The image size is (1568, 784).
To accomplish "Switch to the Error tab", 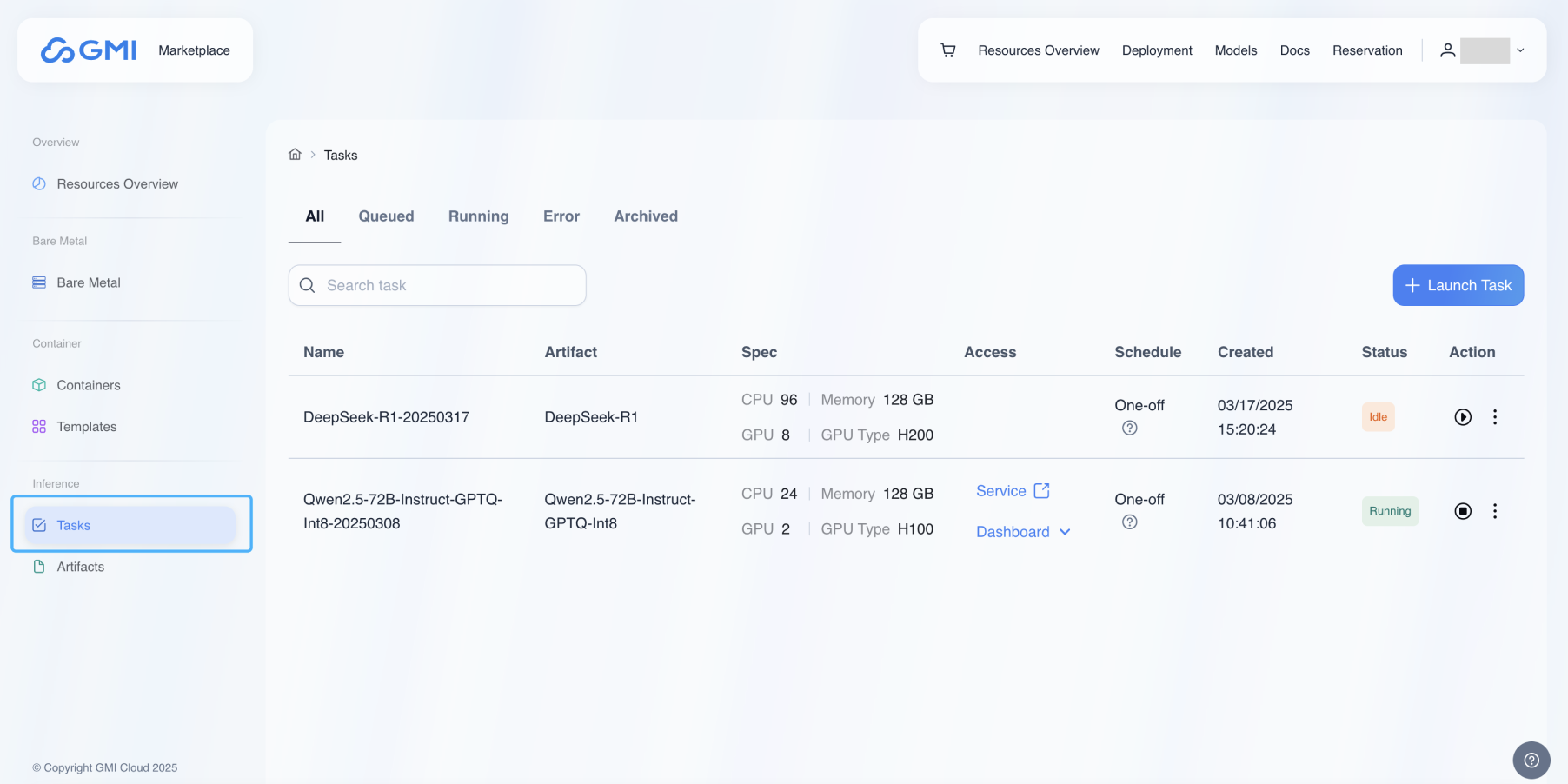I will [561, 216].
